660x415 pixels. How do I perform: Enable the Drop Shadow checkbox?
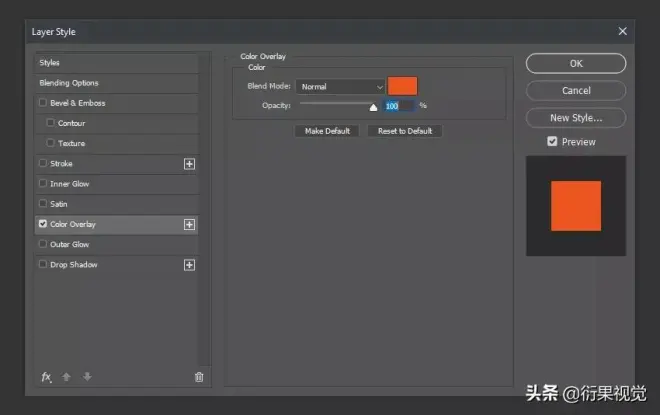coord(43,264)
